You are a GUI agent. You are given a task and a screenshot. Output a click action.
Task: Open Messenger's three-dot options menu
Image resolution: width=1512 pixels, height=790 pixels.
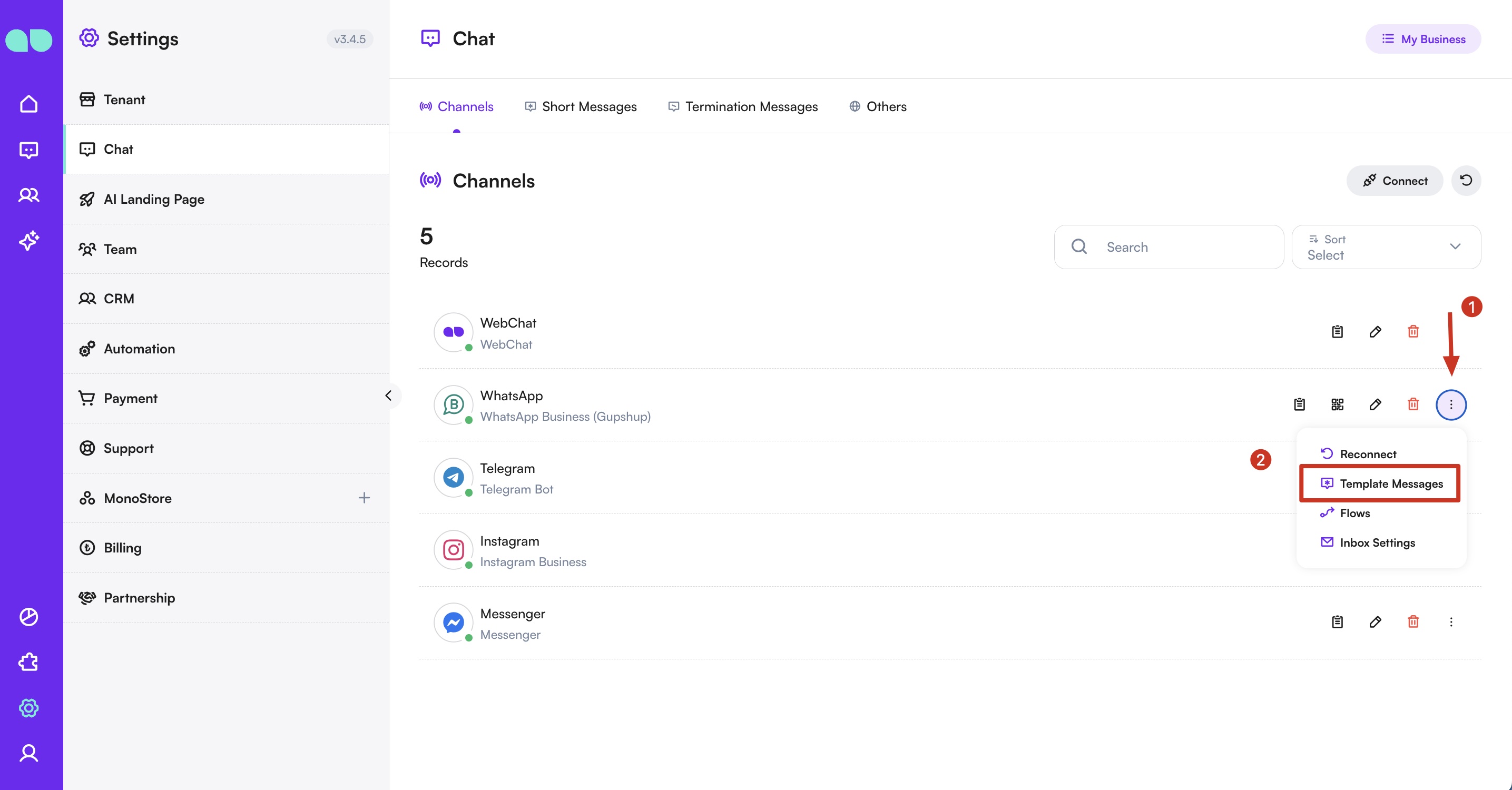pyautogui.click(x=1450, y=621)
